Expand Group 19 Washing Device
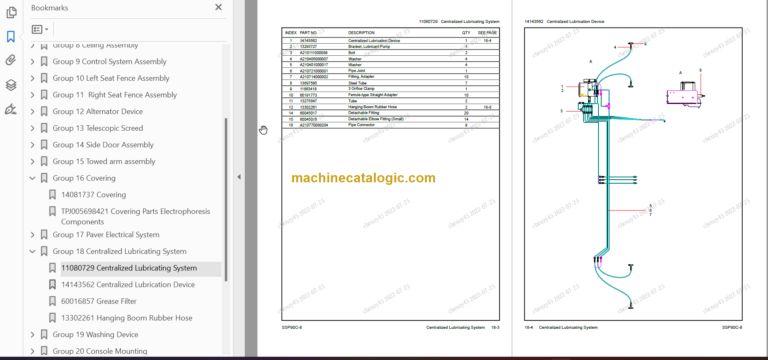 click(32, 335)
